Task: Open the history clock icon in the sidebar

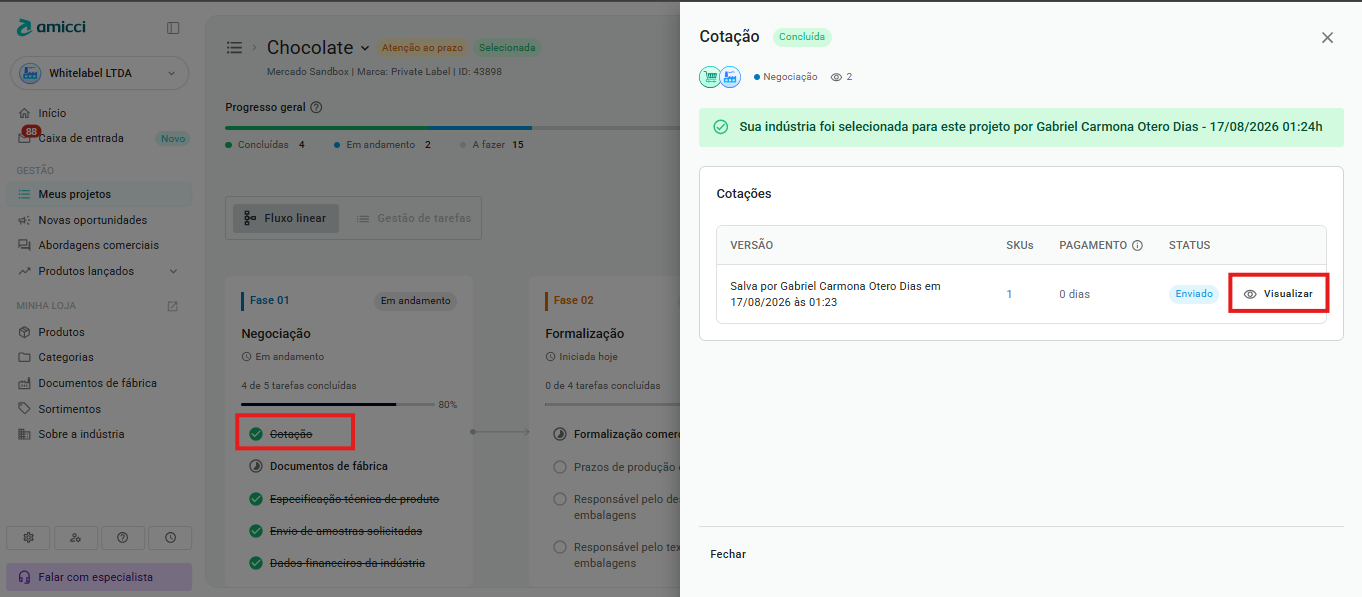Action: pos(170,538)
